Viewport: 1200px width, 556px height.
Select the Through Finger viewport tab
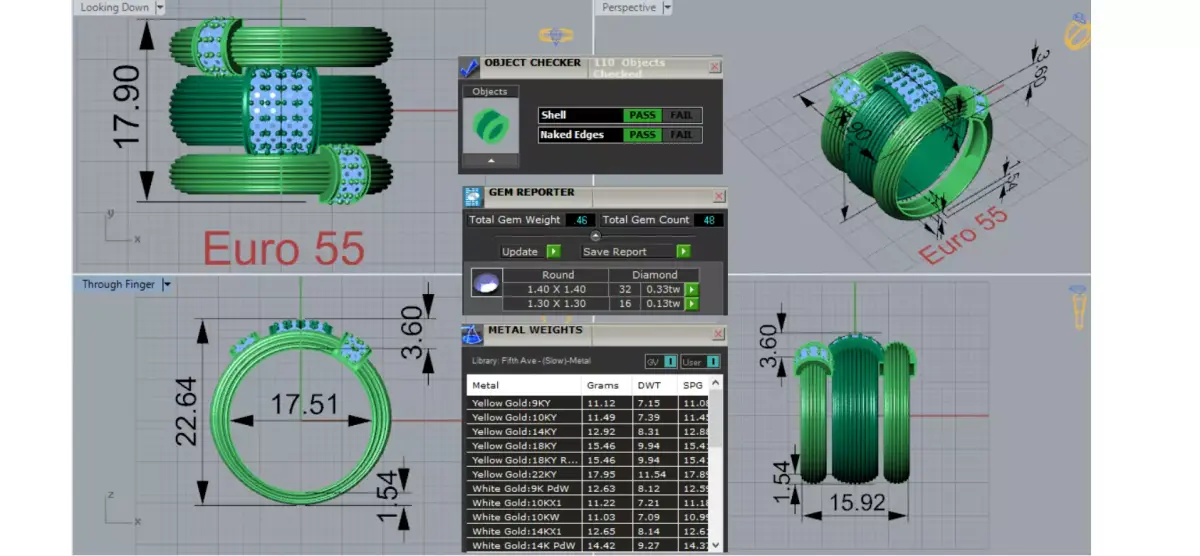[118, 285]
